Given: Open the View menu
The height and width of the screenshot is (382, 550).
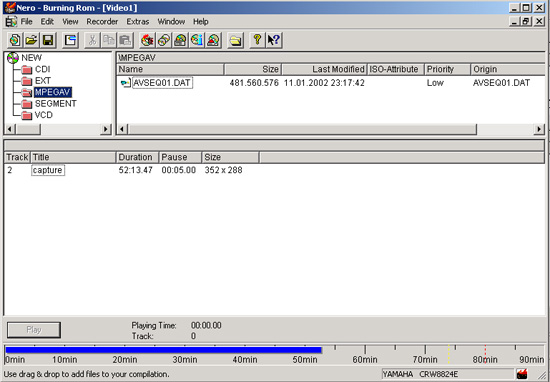Looking at the screenshot, I should click(x=70, y=22).
